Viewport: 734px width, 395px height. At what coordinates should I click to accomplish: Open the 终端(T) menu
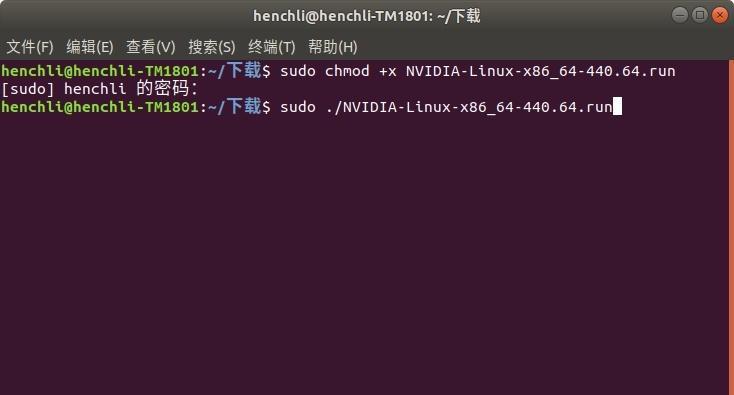point(272,47)
